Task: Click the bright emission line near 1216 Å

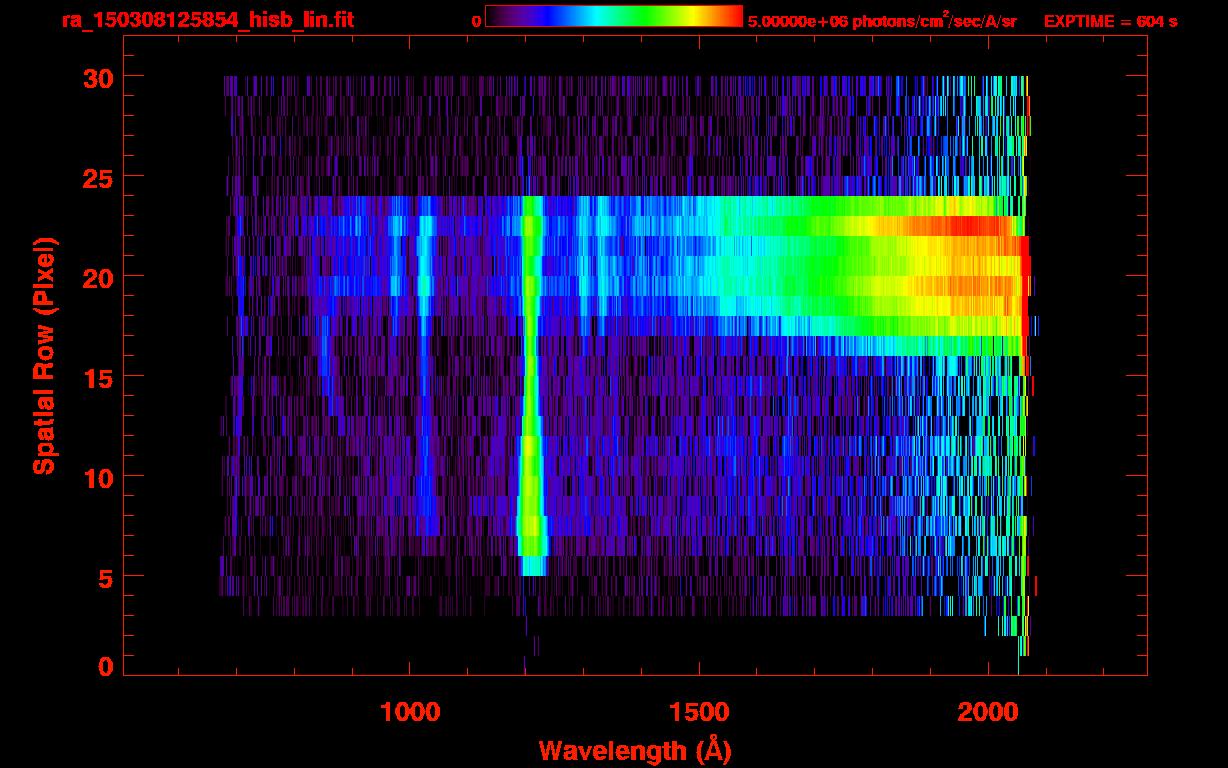Action: coord(531,385)
